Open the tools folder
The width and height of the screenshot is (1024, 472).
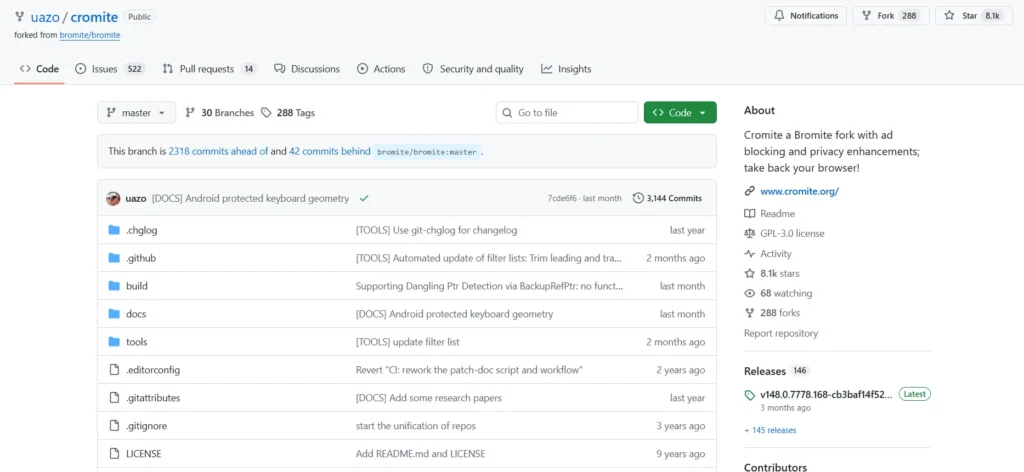pyautogui.click(x=136, y=342)
